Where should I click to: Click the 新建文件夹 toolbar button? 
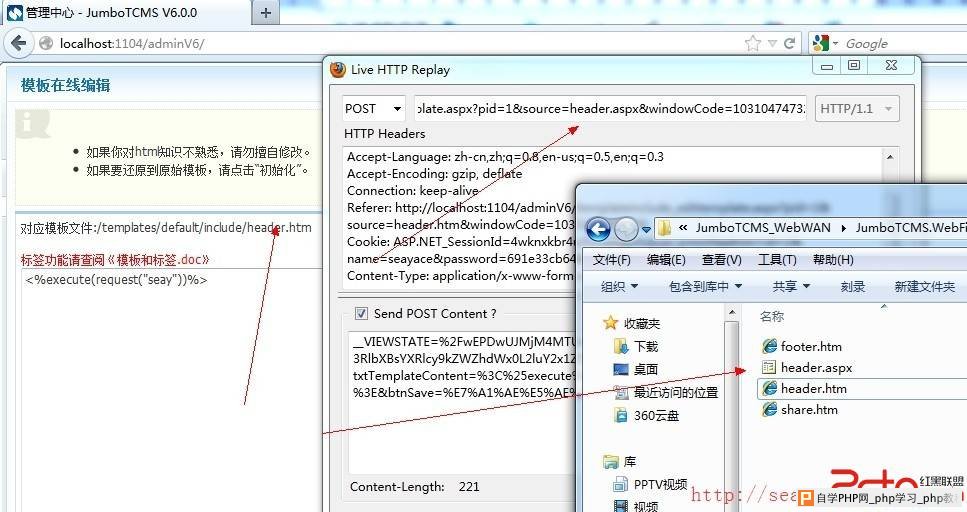[x=924, y=286]
